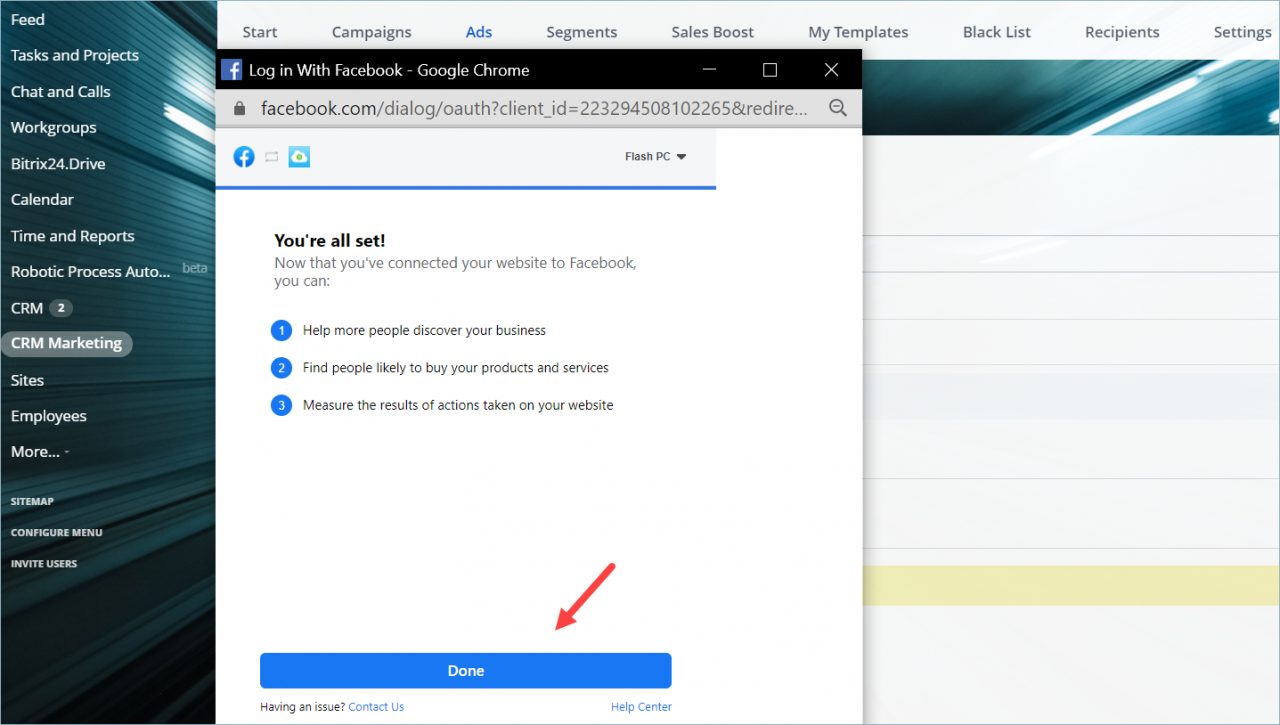The width and height of the screenshot is (1280, 725).
Task: Click the INVITE USERS link
Action: pos(44,563)
